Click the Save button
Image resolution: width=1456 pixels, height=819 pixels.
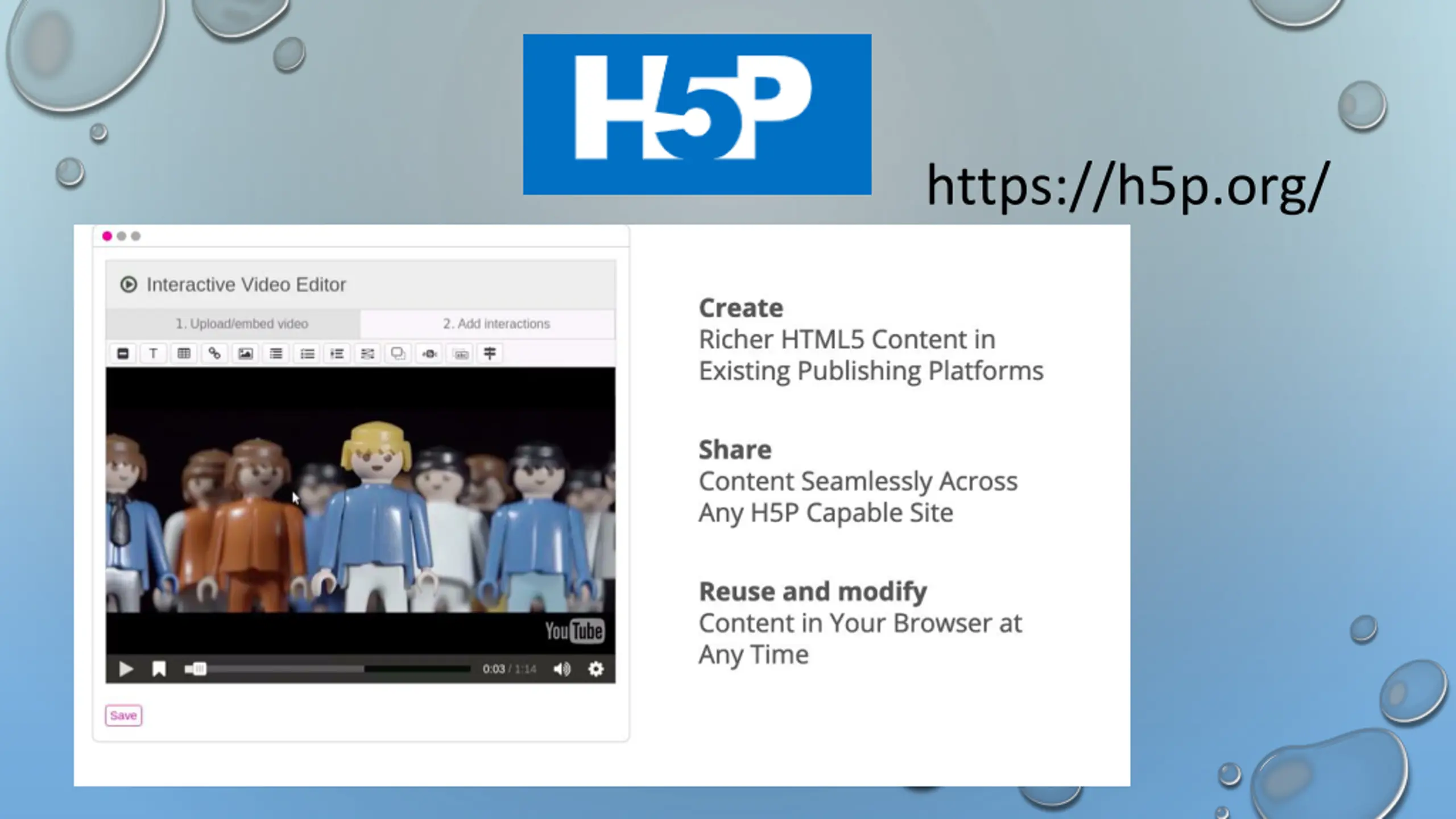123,715
